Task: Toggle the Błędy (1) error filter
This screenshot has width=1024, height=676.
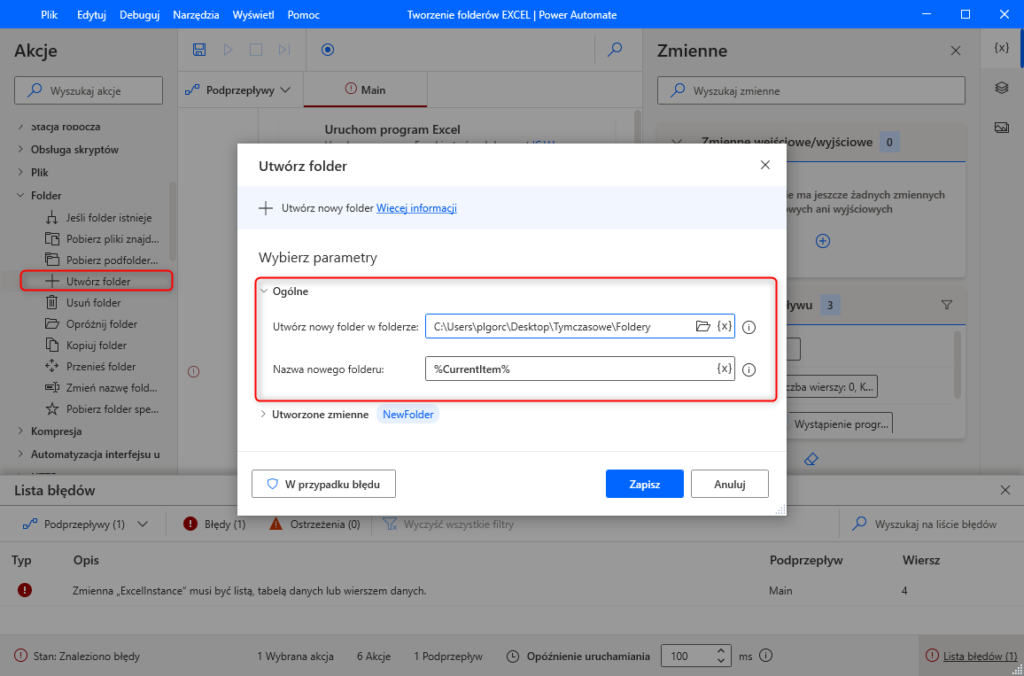Action: tap(214, 524)
